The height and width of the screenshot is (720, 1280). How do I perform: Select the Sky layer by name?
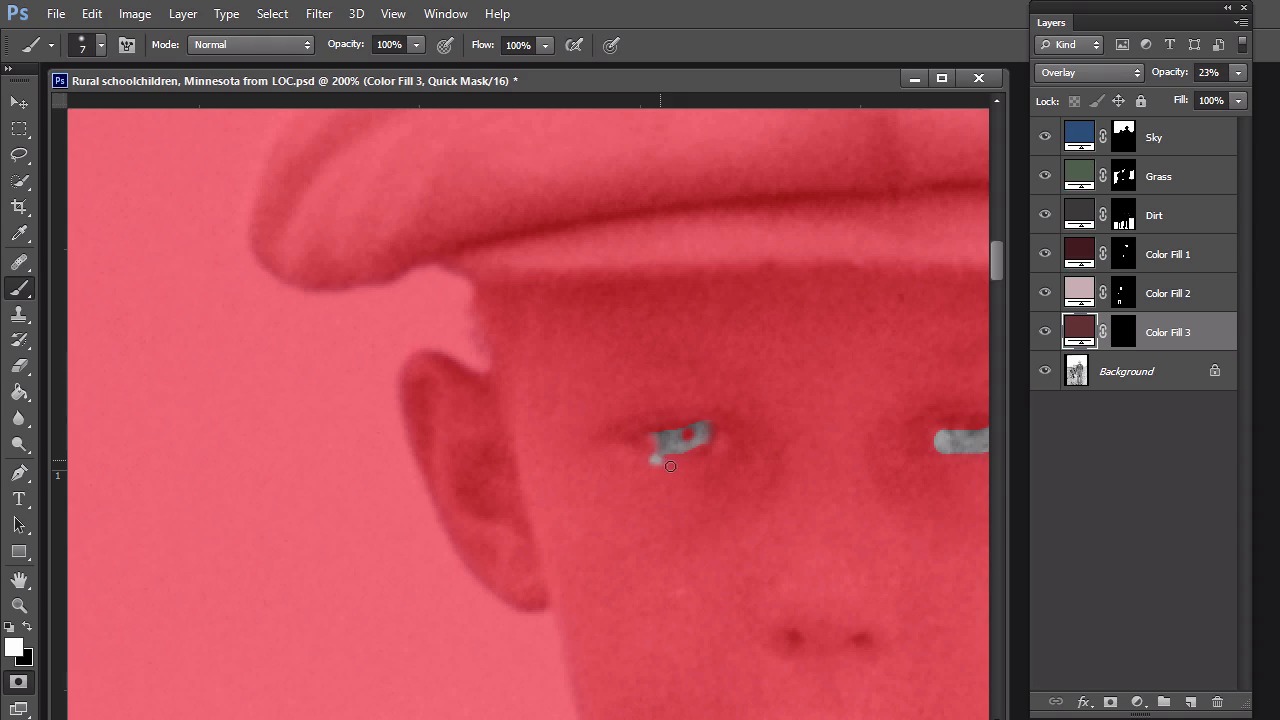[1154, 138]
